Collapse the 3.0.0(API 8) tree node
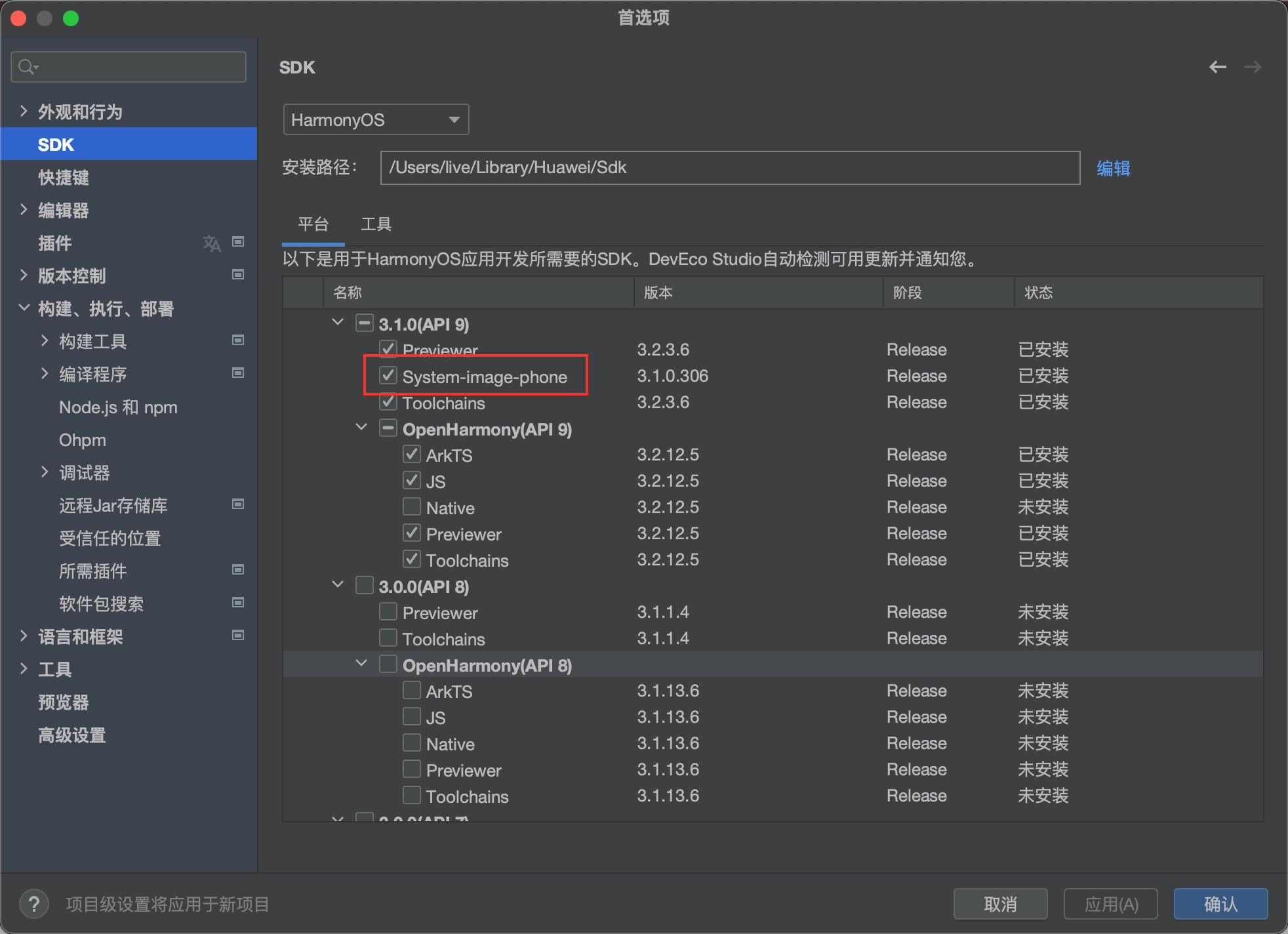This screenshot has height=934, width=1288. pos(338,584)
